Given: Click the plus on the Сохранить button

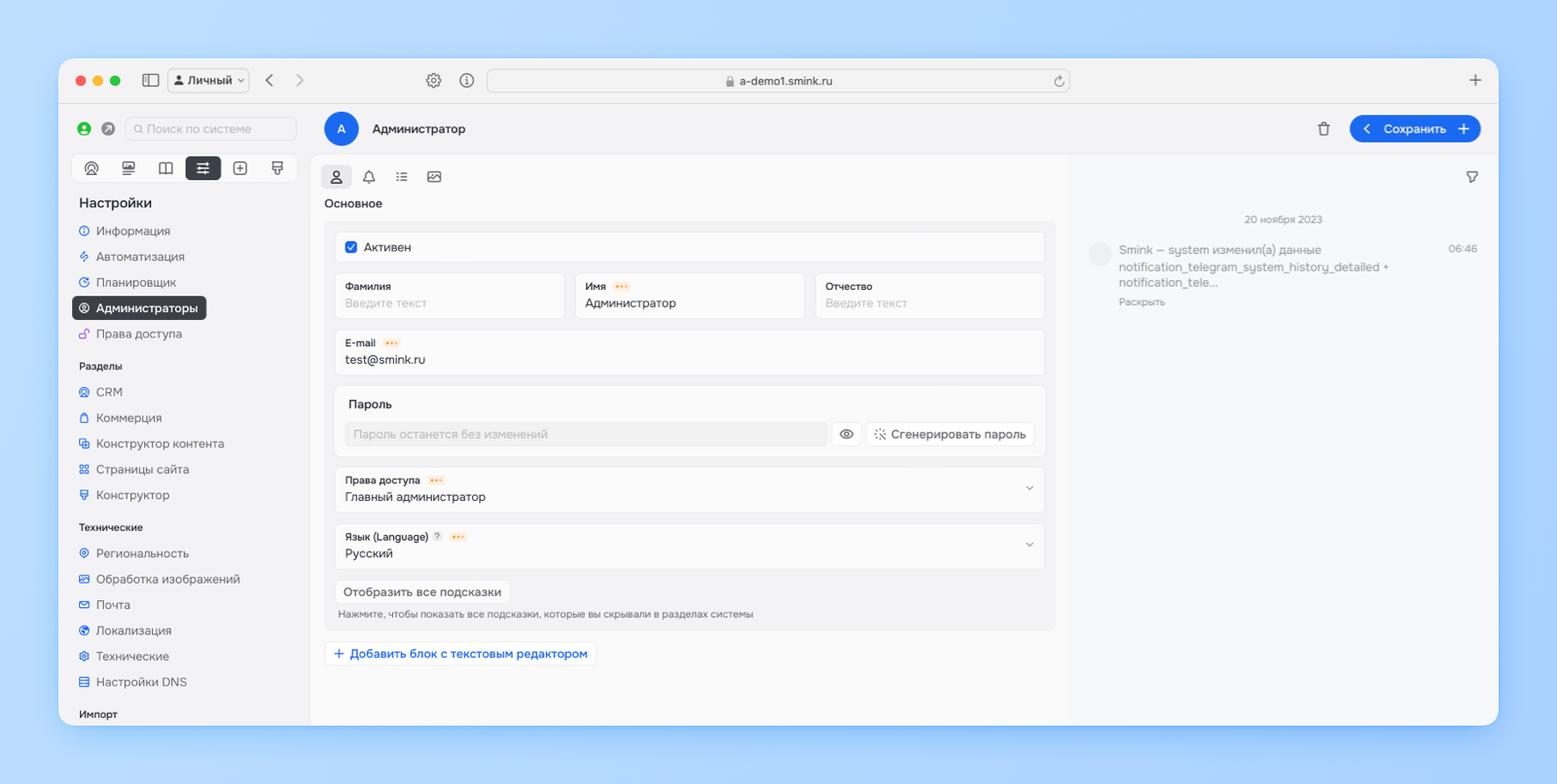Looking at the screenshot, I should coord(1464,128).
